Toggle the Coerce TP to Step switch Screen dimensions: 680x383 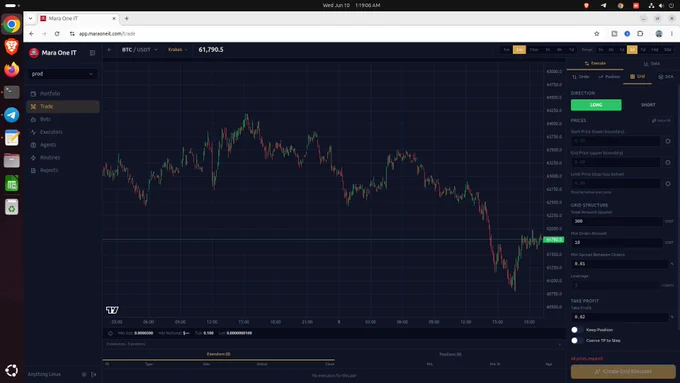pyautogui.click(x=576, y=340)
